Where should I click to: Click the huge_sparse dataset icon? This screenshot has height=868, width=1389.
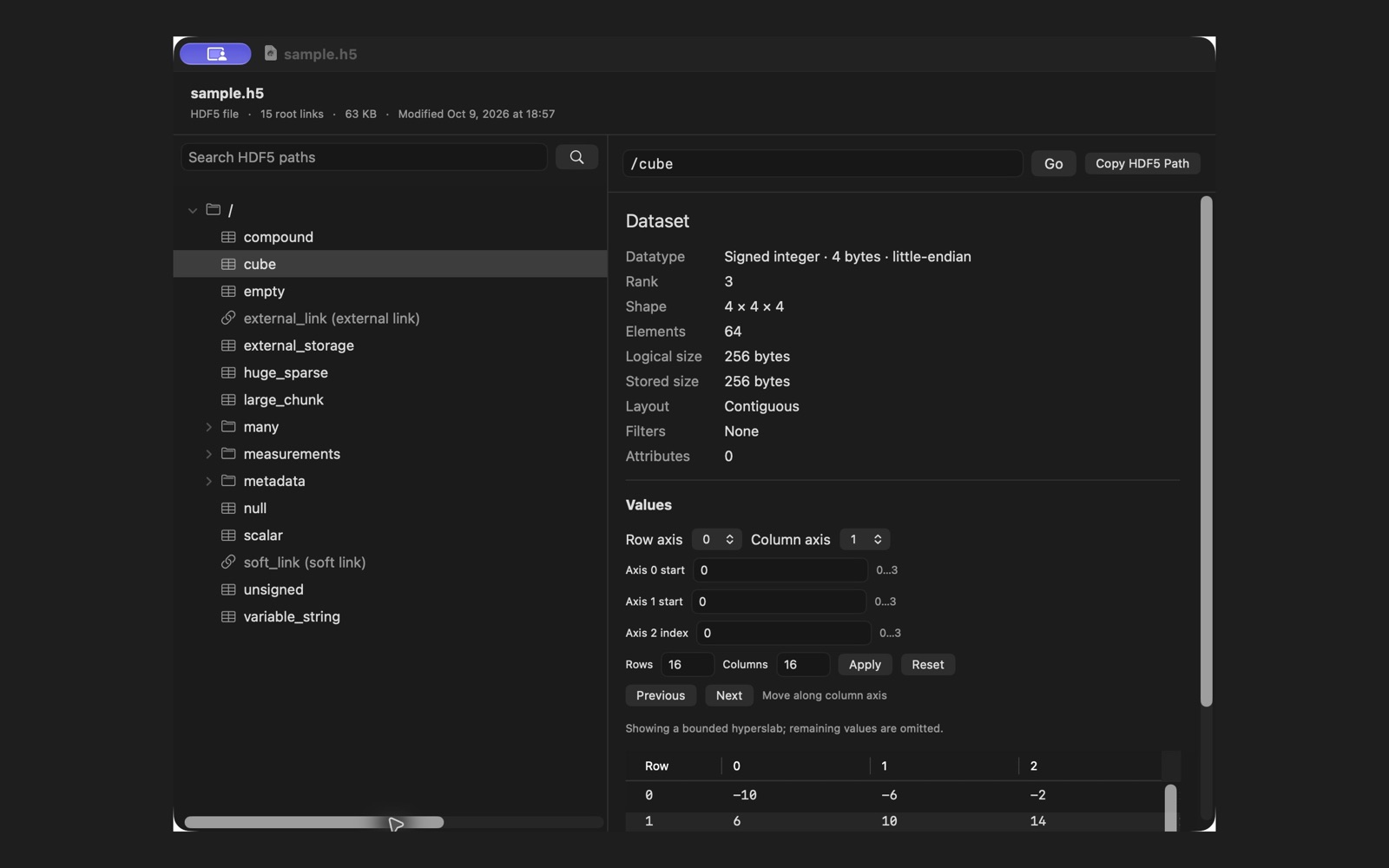228,372
